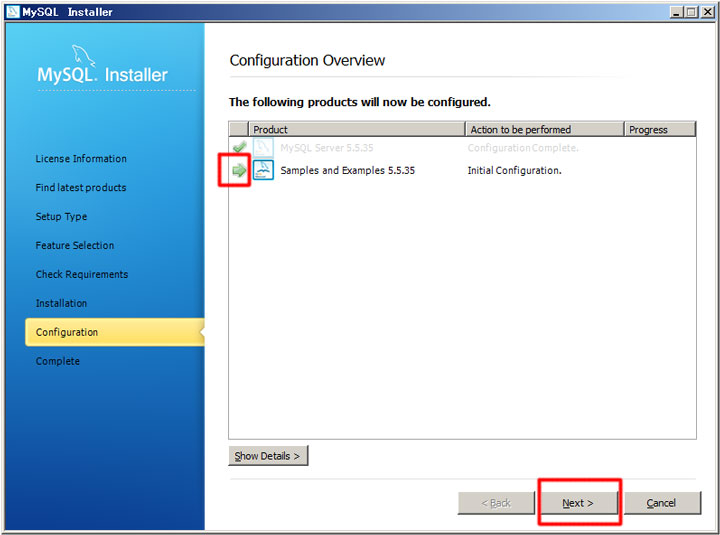Click the Product column header
The image size is (720, 535).
(x=357, y=130)
